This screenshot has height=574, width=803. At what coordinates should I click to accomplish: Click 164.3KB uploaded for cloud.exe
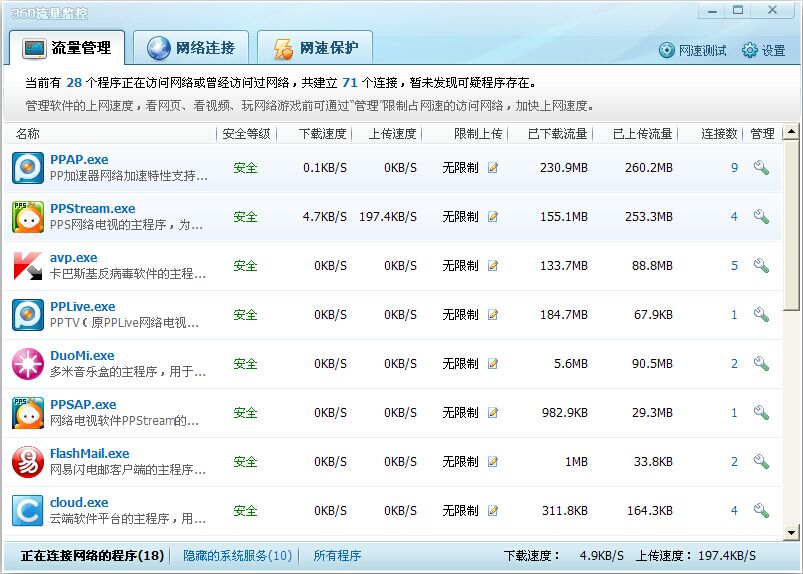point(650,511)
